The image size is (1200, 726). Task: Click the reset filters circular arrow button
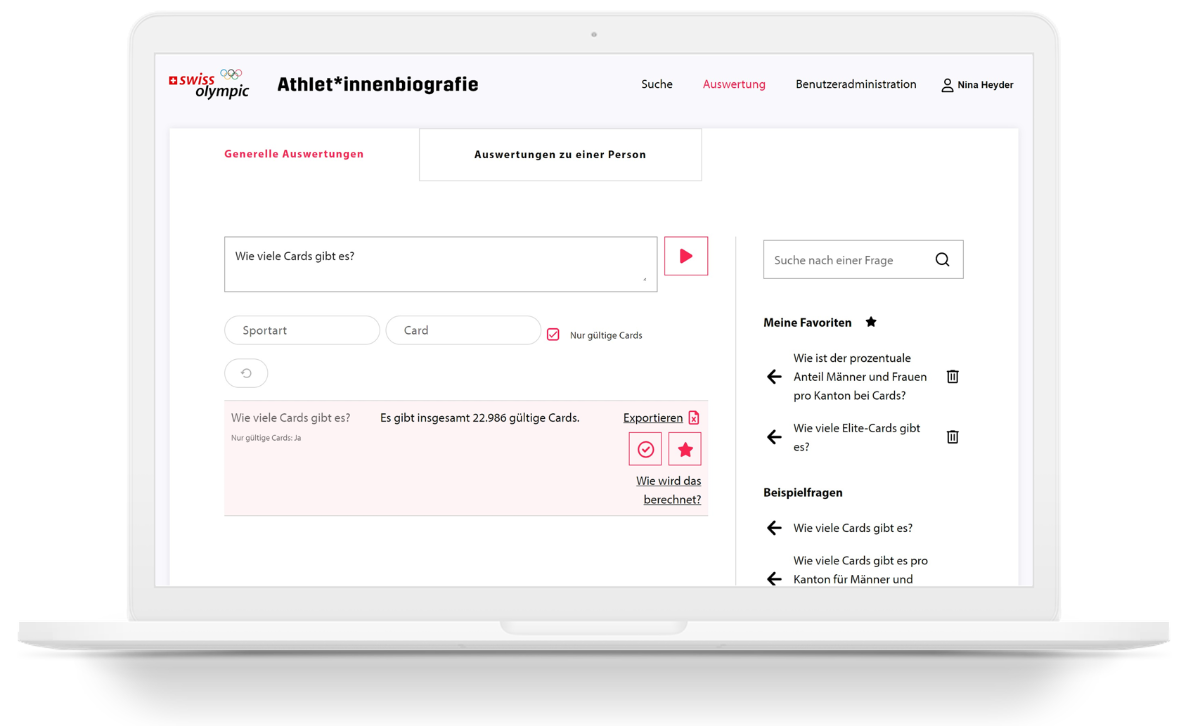pos(246,373)
